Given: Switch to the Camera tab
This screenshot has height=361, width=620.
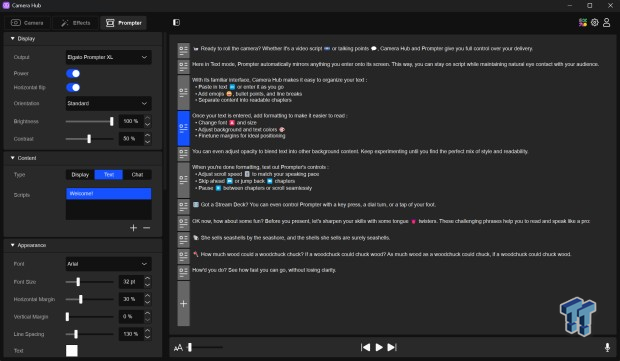Looking at the screenshot, I should [x=27, y=23].
